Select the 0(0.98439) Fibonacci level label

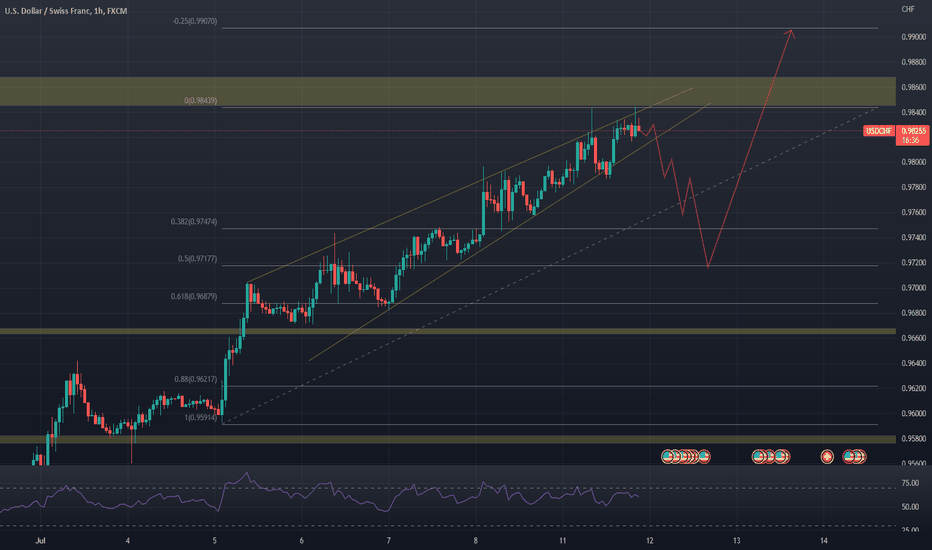coord(200,101)
